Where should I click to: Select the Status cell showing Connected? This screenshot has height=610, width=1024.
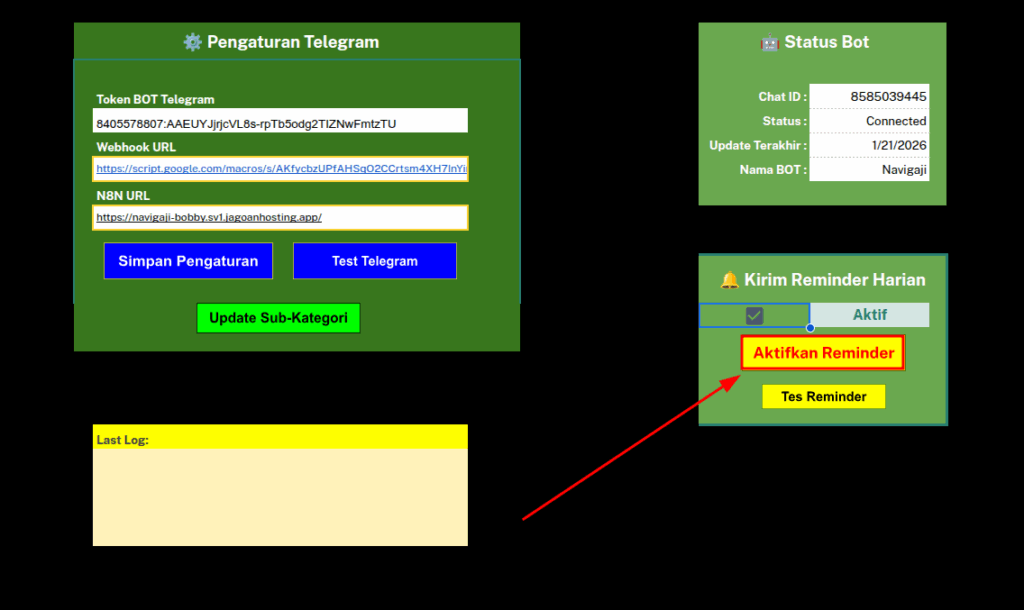click(x=869, y=121)
